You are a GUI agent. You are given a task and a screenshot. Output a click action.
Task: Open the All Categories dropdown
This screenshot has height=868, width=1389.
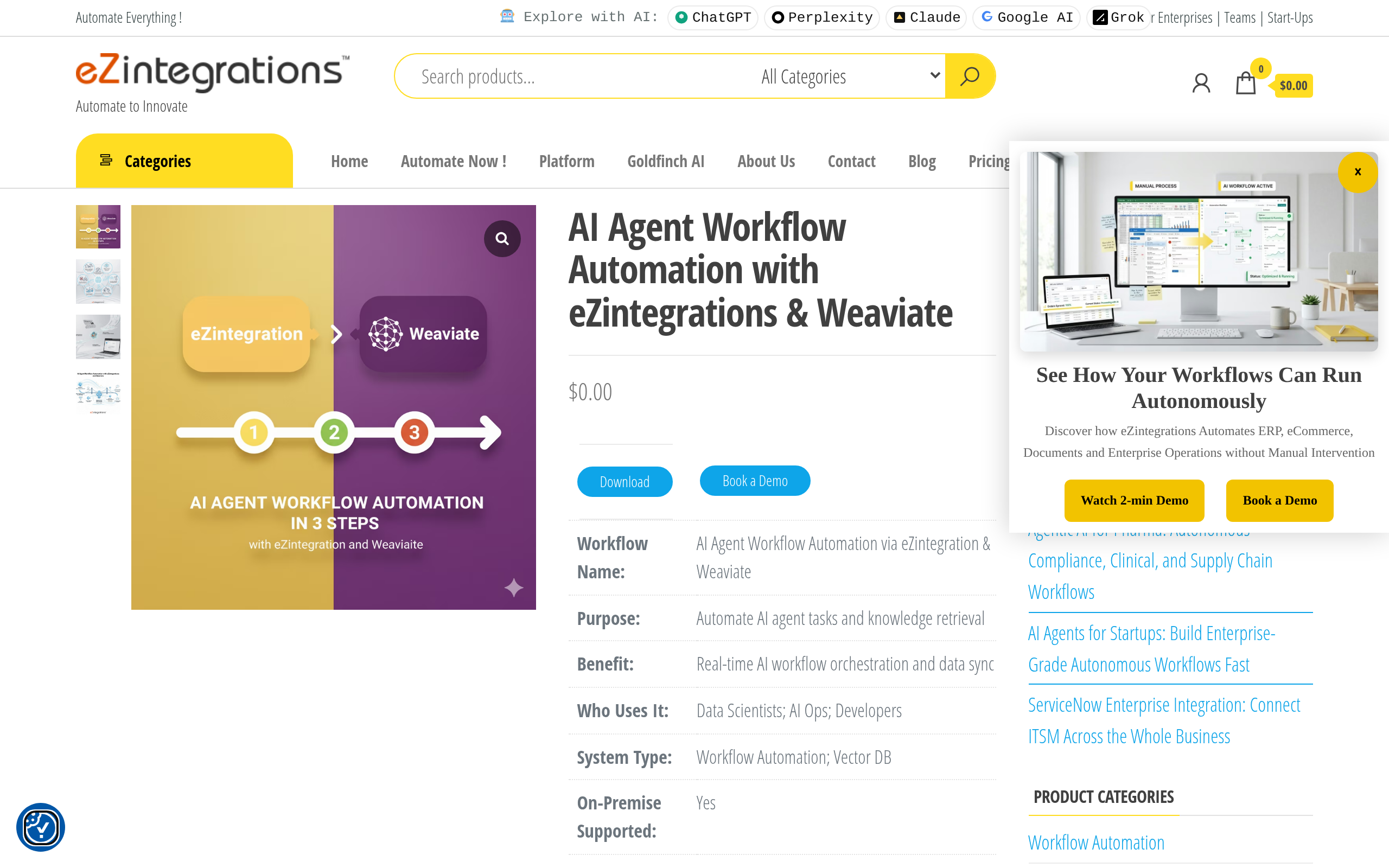click(x=850, y=76)
